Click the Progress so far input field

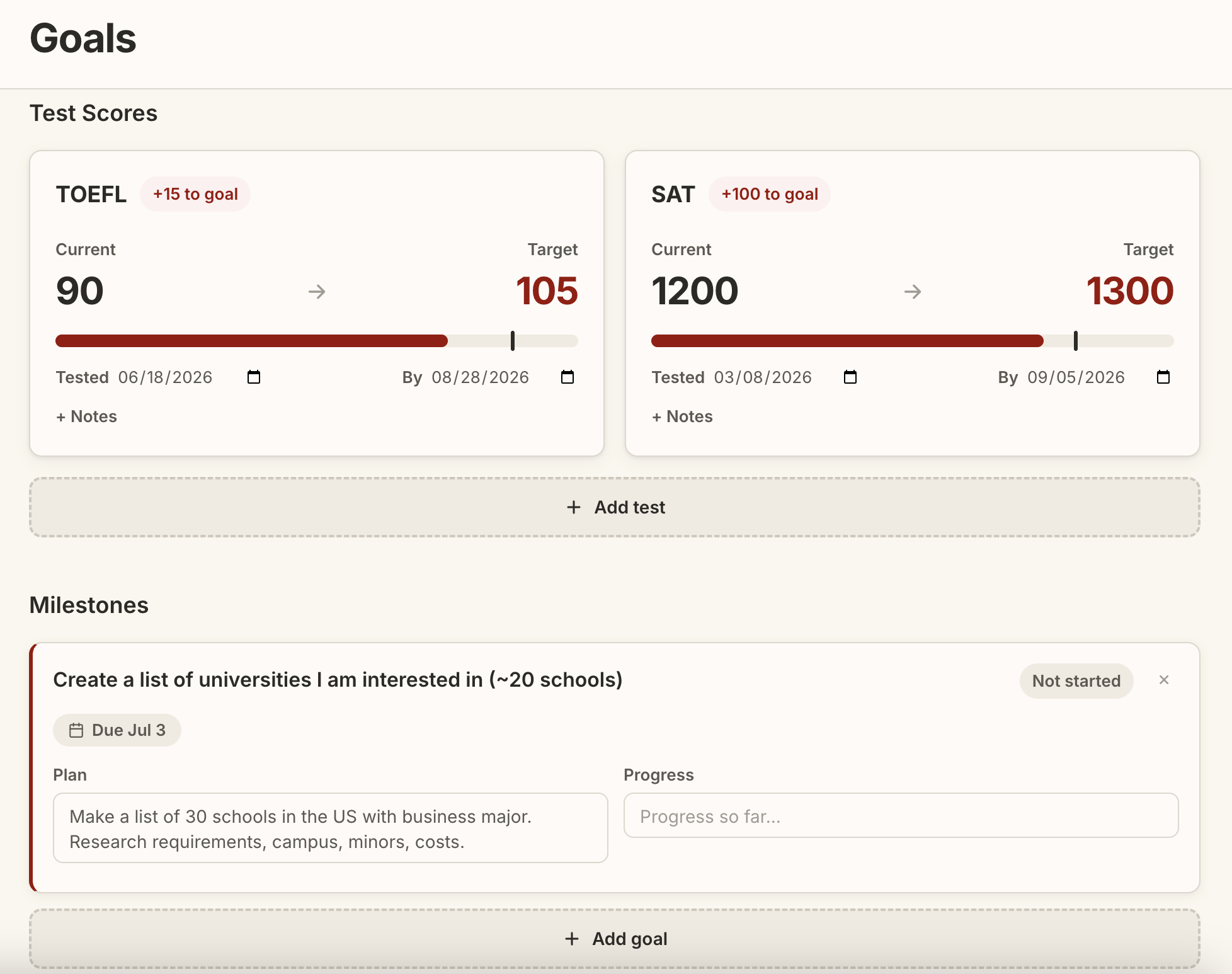tap(901, 816)
